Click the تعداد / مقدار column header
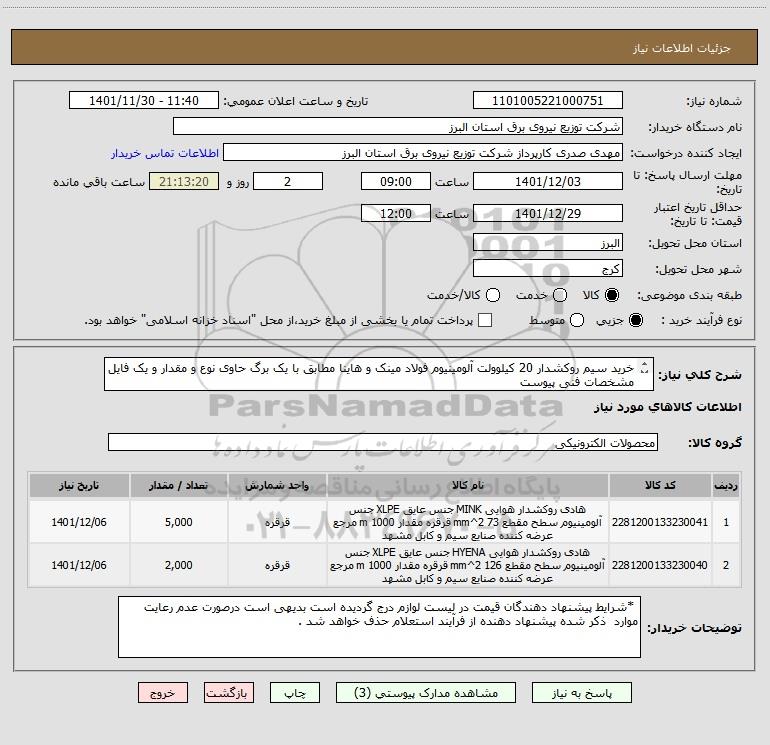 click(x=179, y=485)
